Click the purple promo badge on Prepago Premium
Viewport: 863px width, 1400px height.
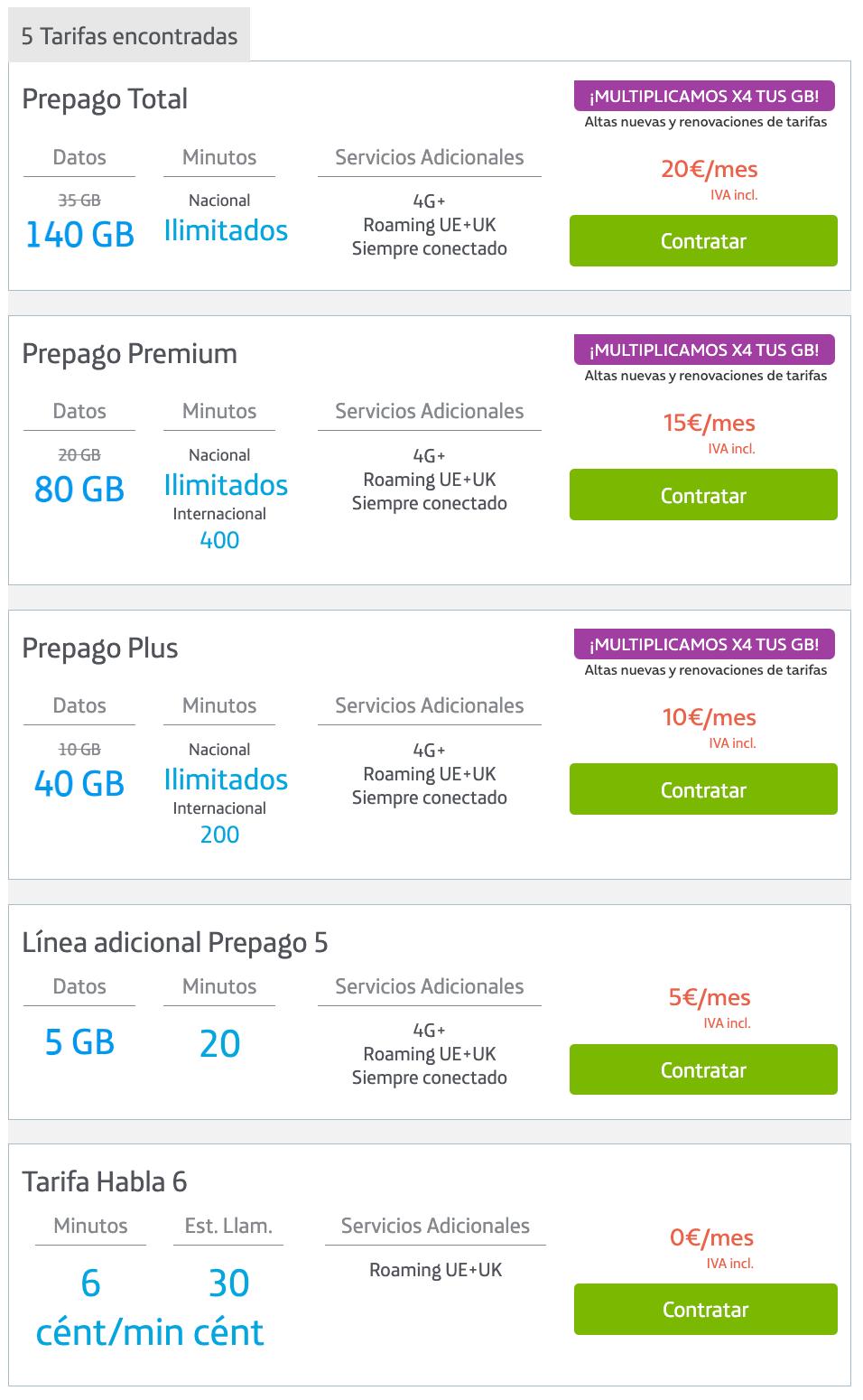704,350
